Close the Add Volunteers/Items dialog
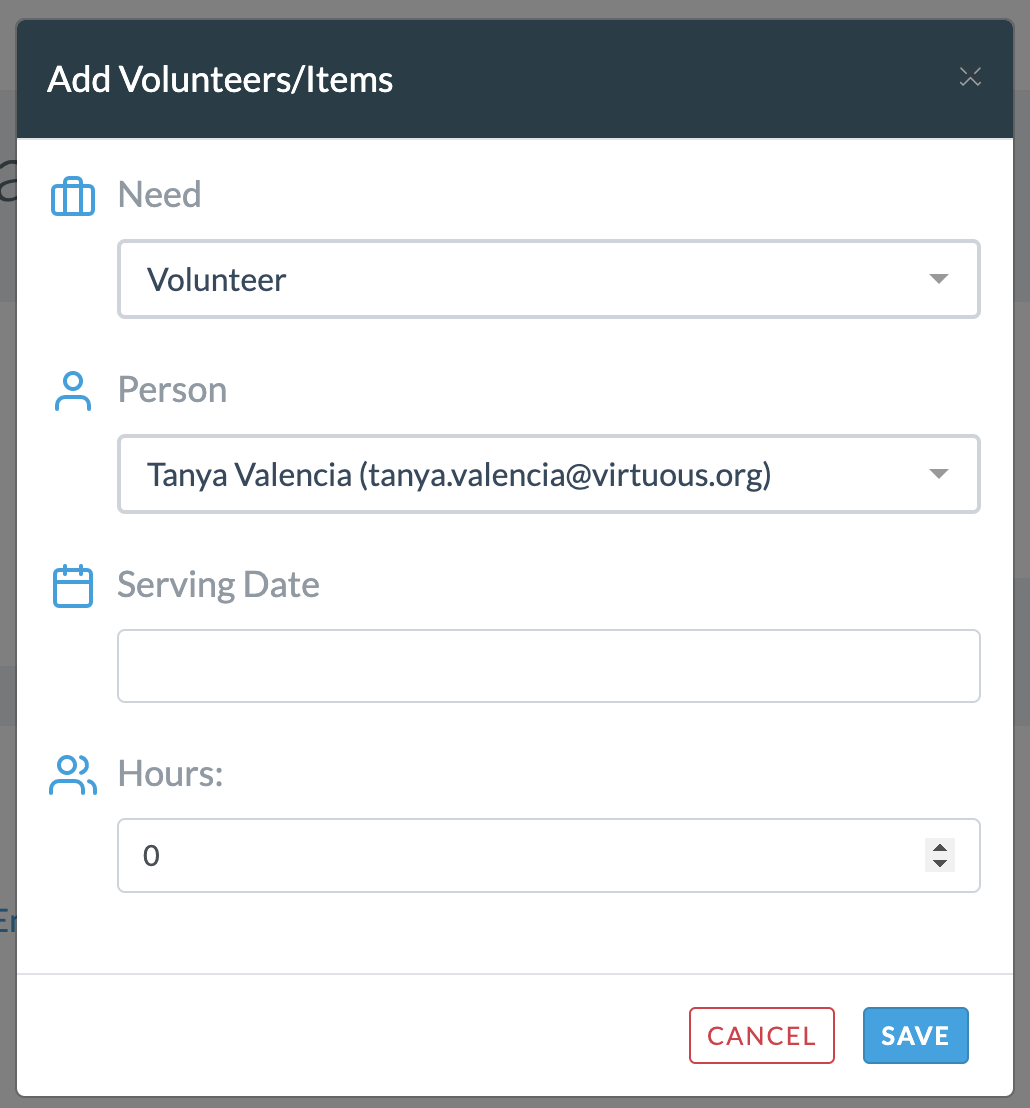The height and width of the screenshot is (1108, 1030). [970, 77]
